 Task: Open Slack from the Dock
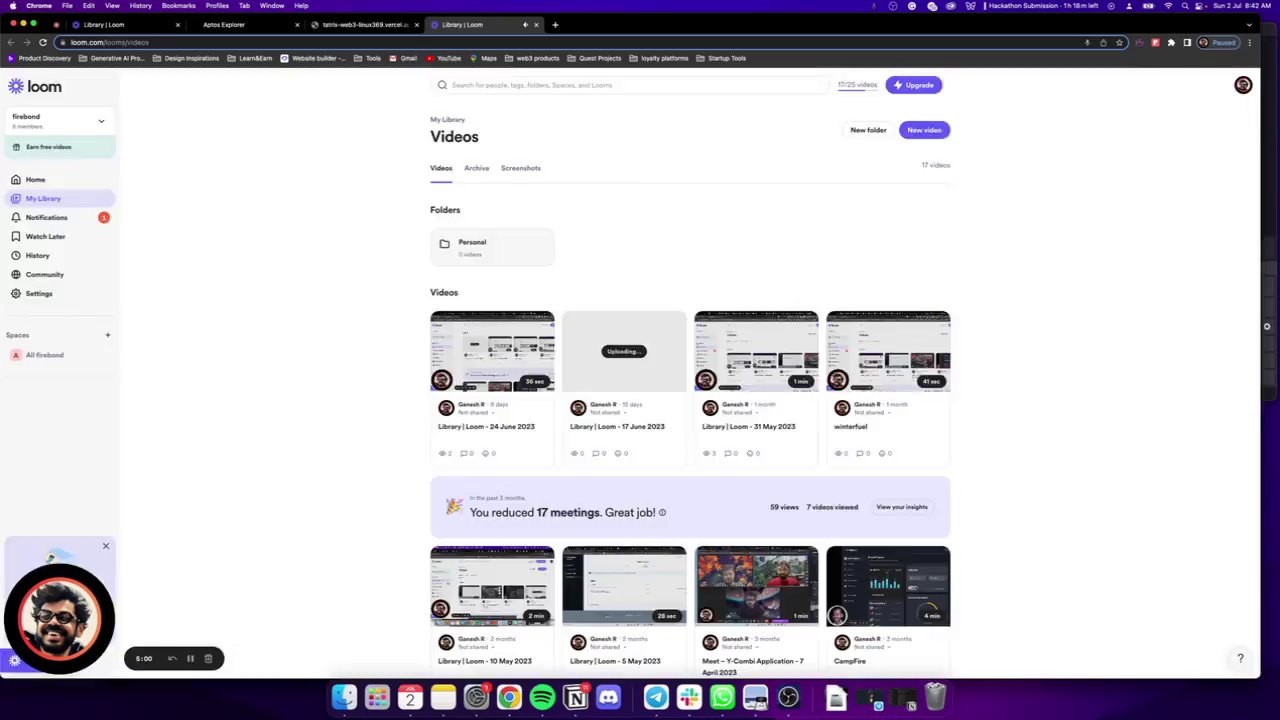[689, 697]
